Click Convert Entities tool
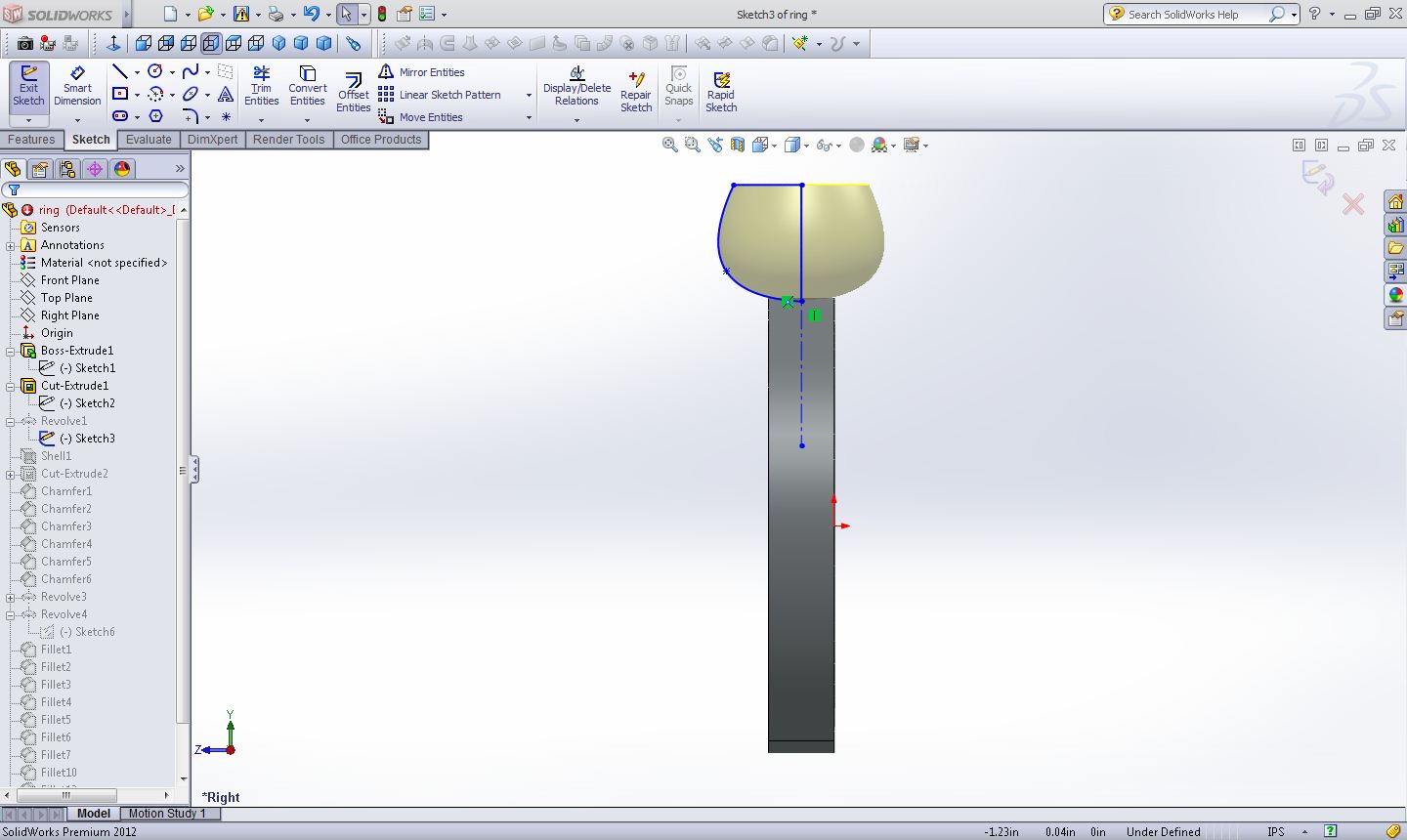Screen dimensions: 1407x840 tap(307, 87)
